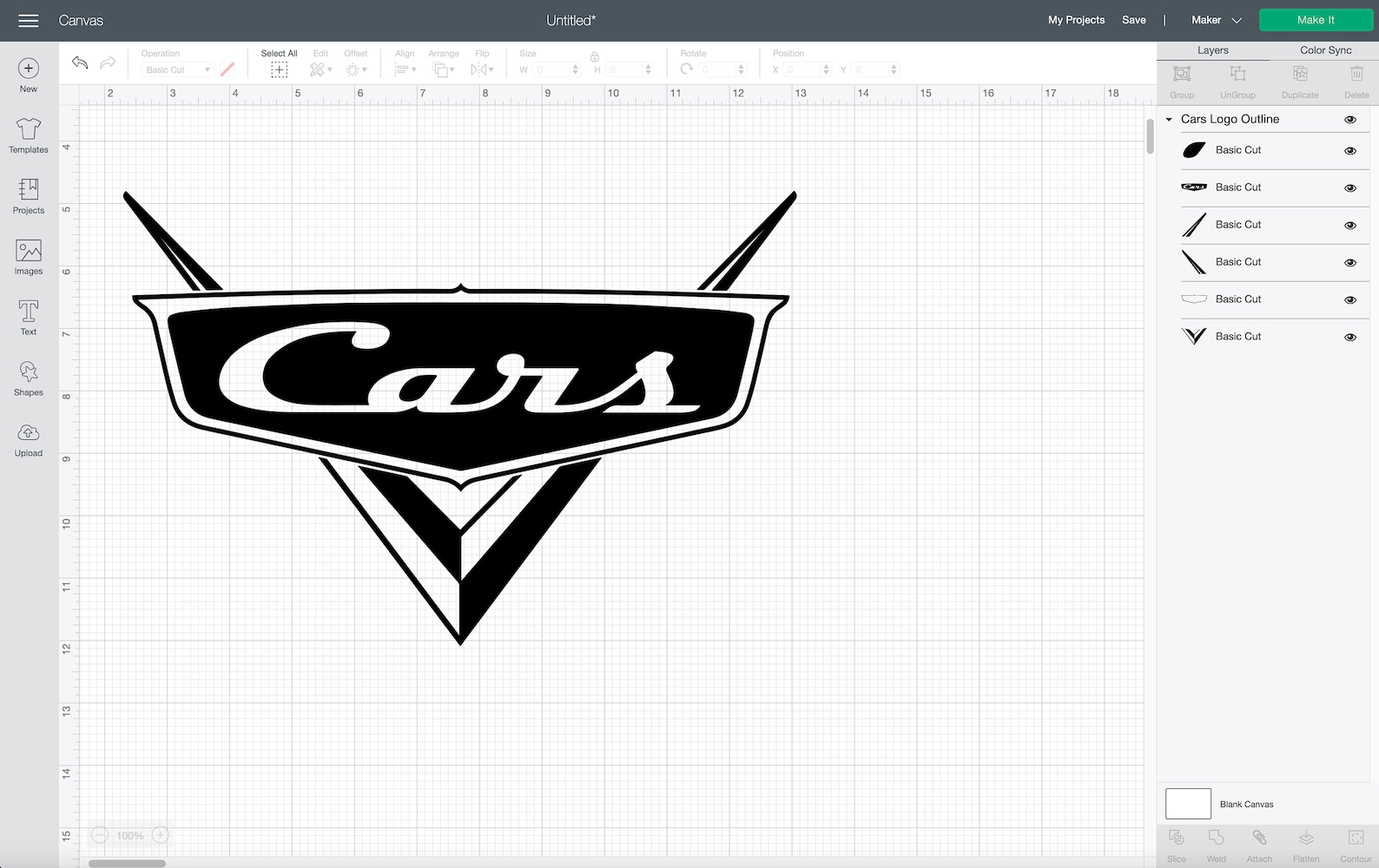
Task: Toggle visibility of right-slanting stripe Basic Cut layer
Action: click(1350, 226)
